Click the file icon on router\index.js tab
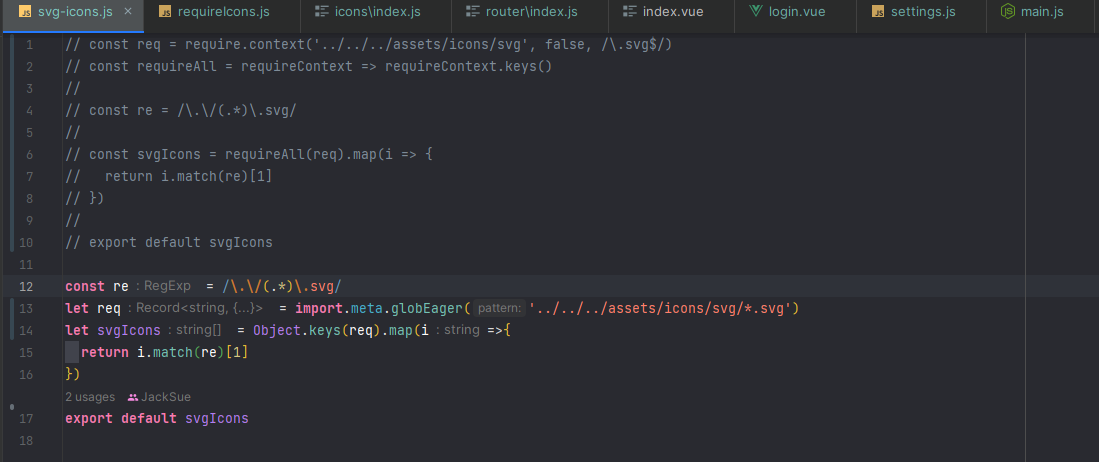The image size is (1099, 462). tap(471, 12)
